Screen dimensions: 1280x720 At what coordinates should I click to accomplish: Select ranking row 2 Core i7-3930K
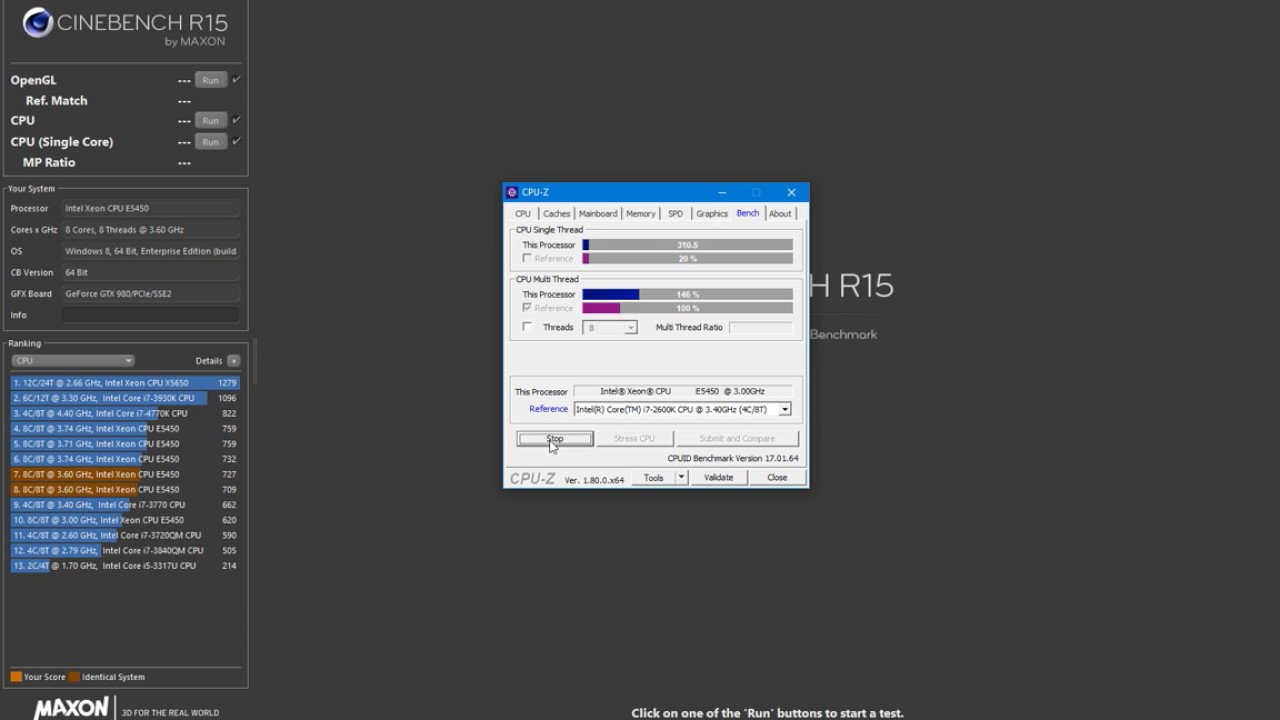click(x=125, y=398)
